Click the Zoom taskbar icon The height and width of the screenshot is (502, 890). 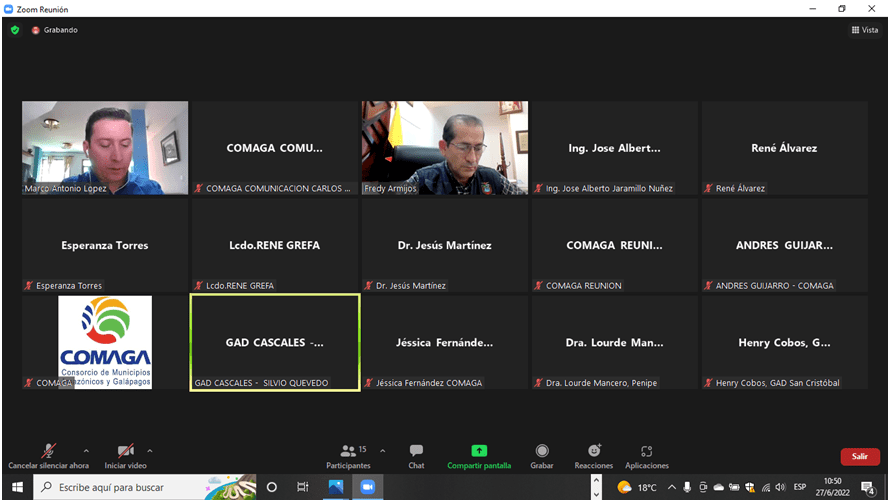click(368, 487)
